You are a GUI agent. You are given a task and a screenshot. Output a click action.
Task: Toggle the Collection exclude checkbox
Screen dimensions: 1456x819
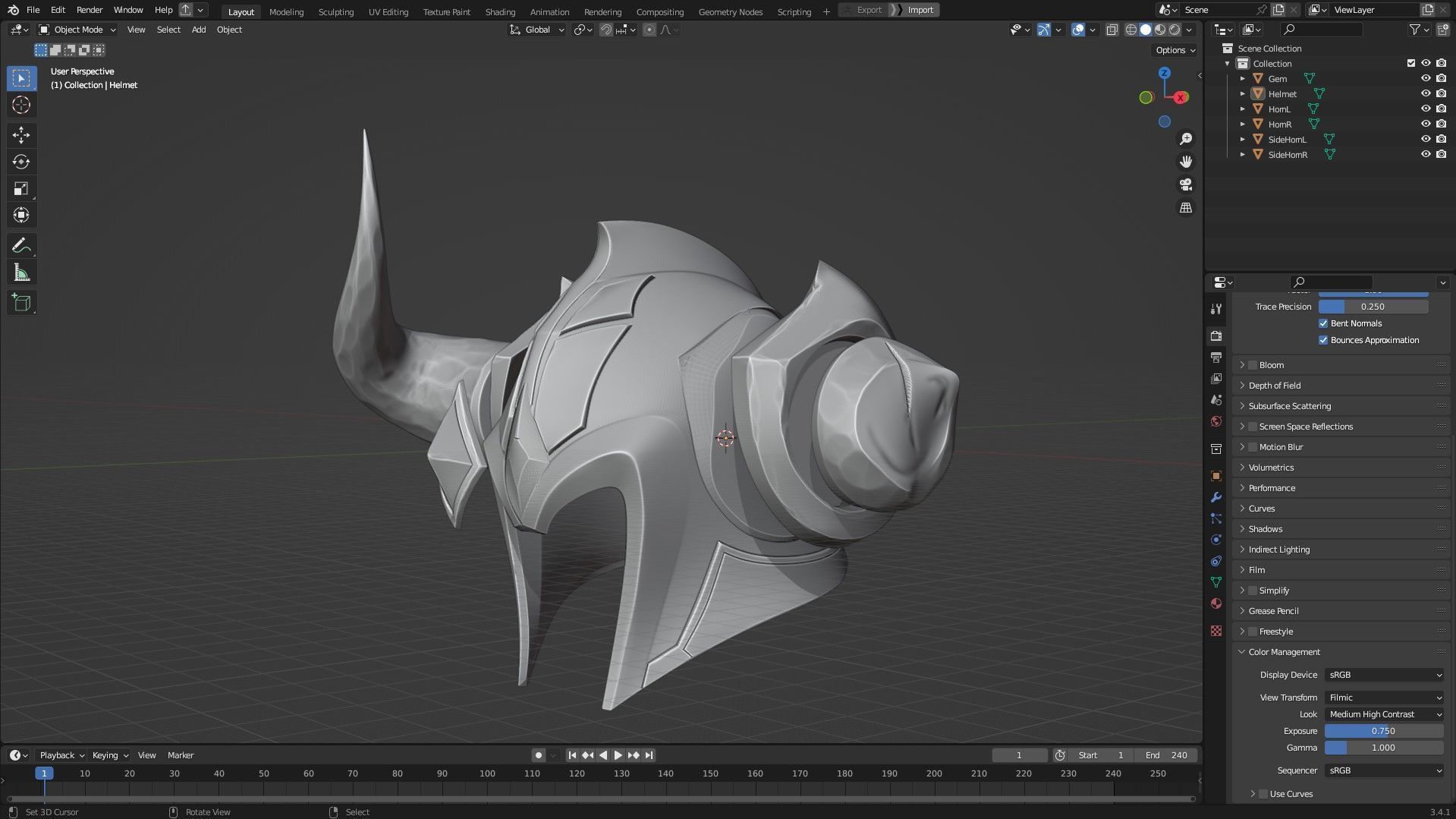pyautogui.click(x=1411, y=63)
